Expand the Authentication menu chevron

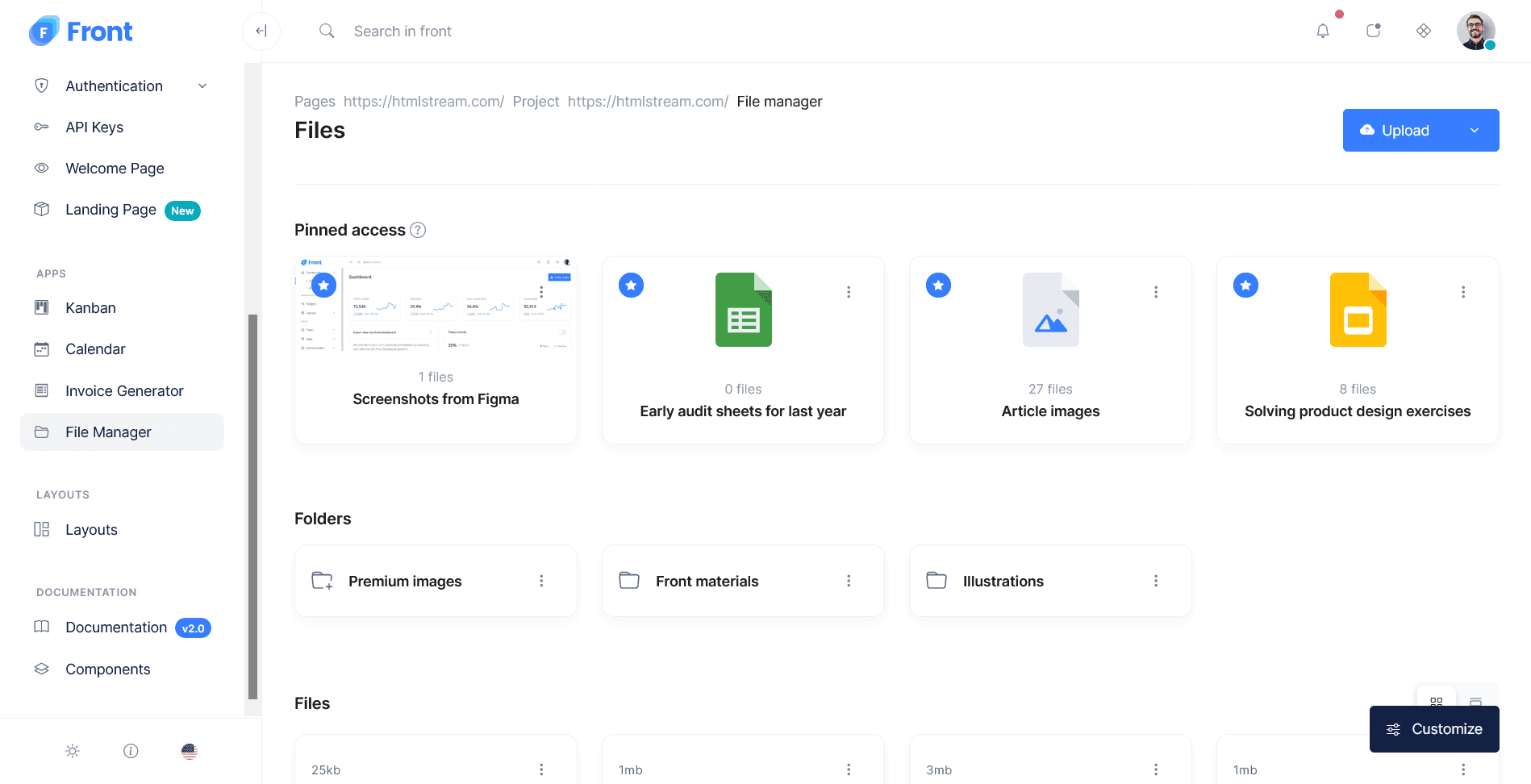(x=202, y=86)
